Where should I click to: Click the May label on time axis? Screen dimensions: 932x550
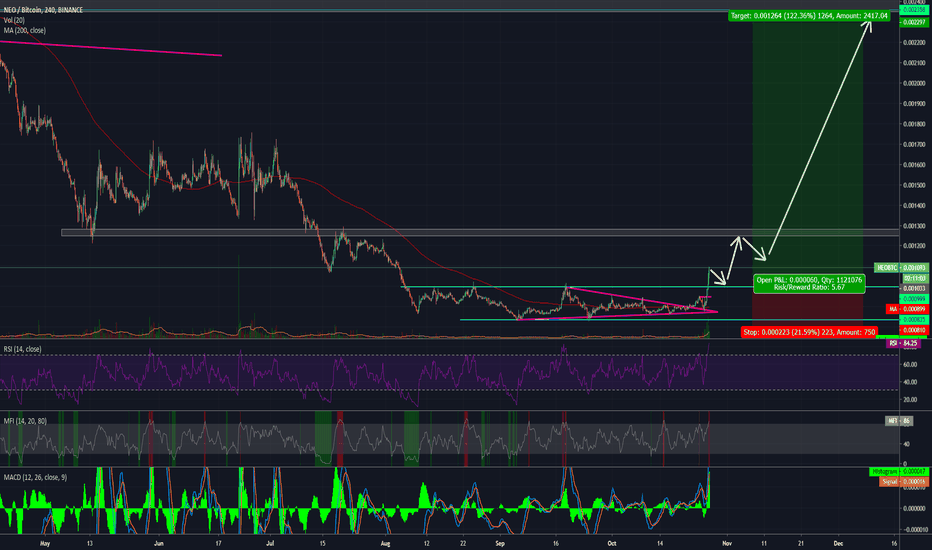click(x=45, y=543)
